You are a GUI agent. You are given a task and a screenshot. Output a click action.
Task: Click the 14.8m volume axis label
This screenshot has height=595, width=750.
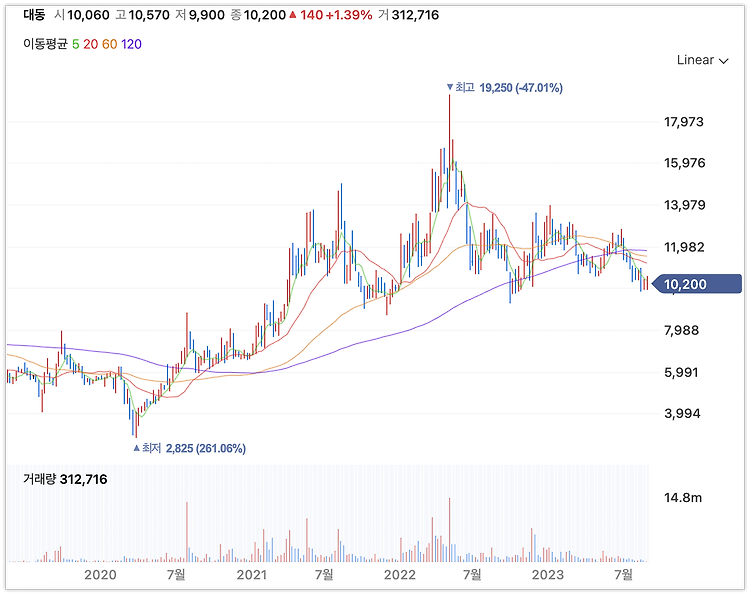pyautogui.click(x=683, y=498)
